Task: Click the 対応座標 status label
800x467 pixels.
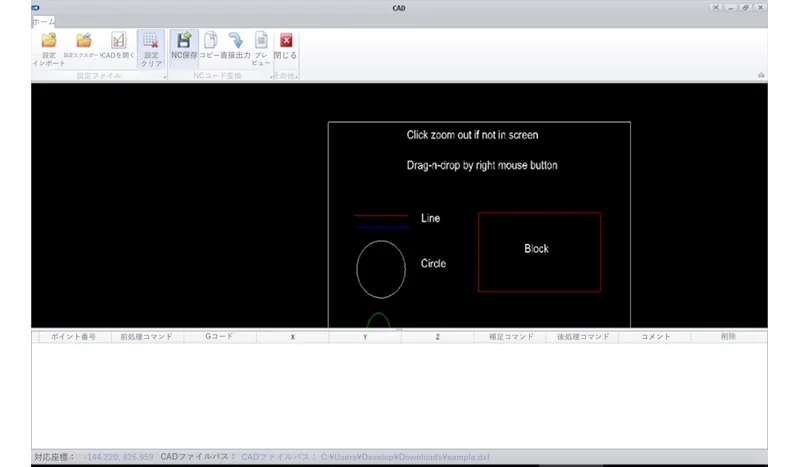Action: [x=54, y=457]
